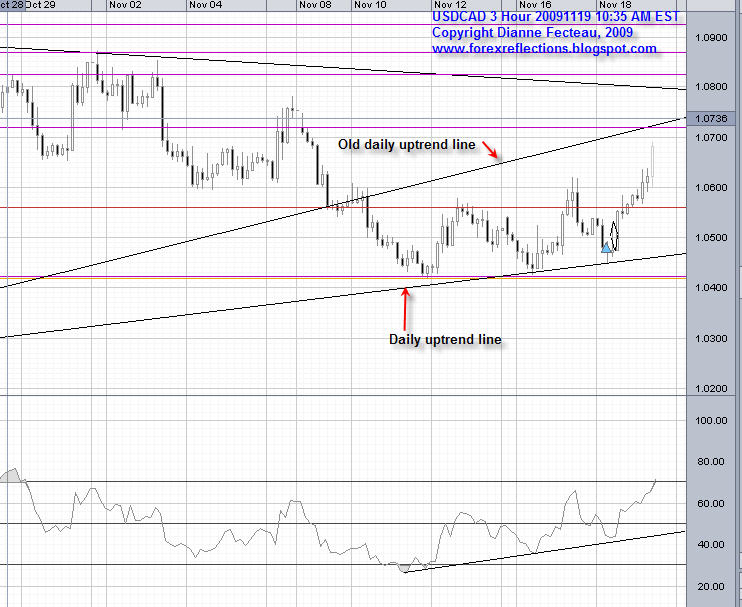The height and width of the screenshot is (607, 742).
Task: Open the www.forexreflections.blogspot.com link
Action: tap(544, 48)
